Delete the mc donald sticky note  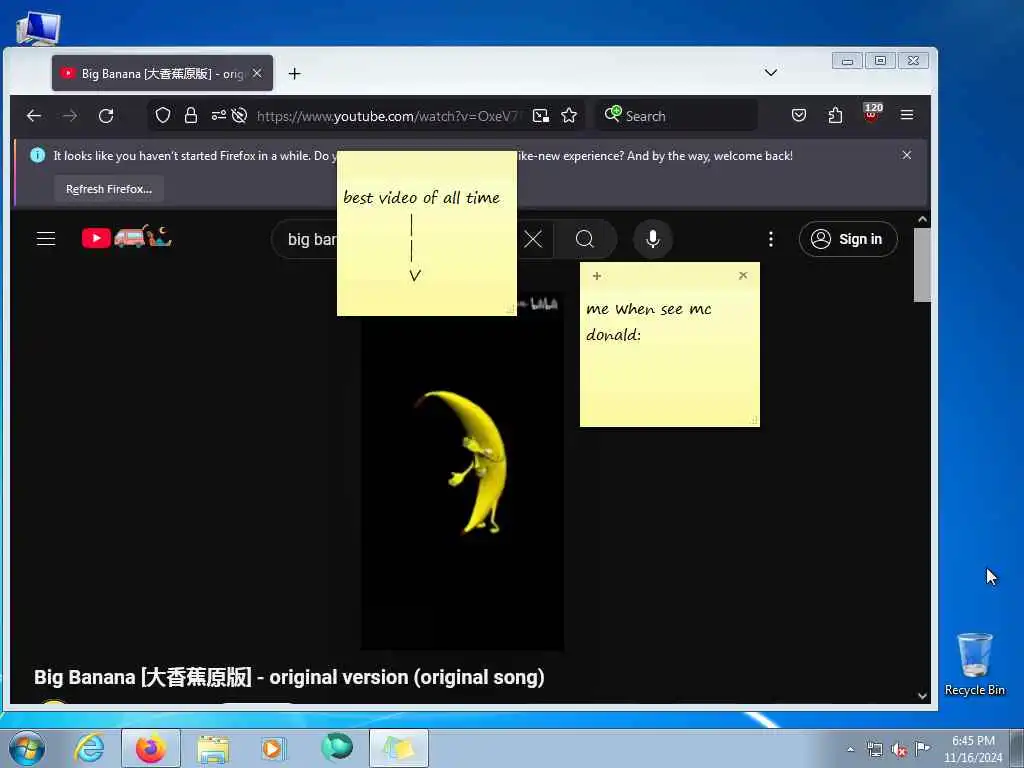coord(743,276)
